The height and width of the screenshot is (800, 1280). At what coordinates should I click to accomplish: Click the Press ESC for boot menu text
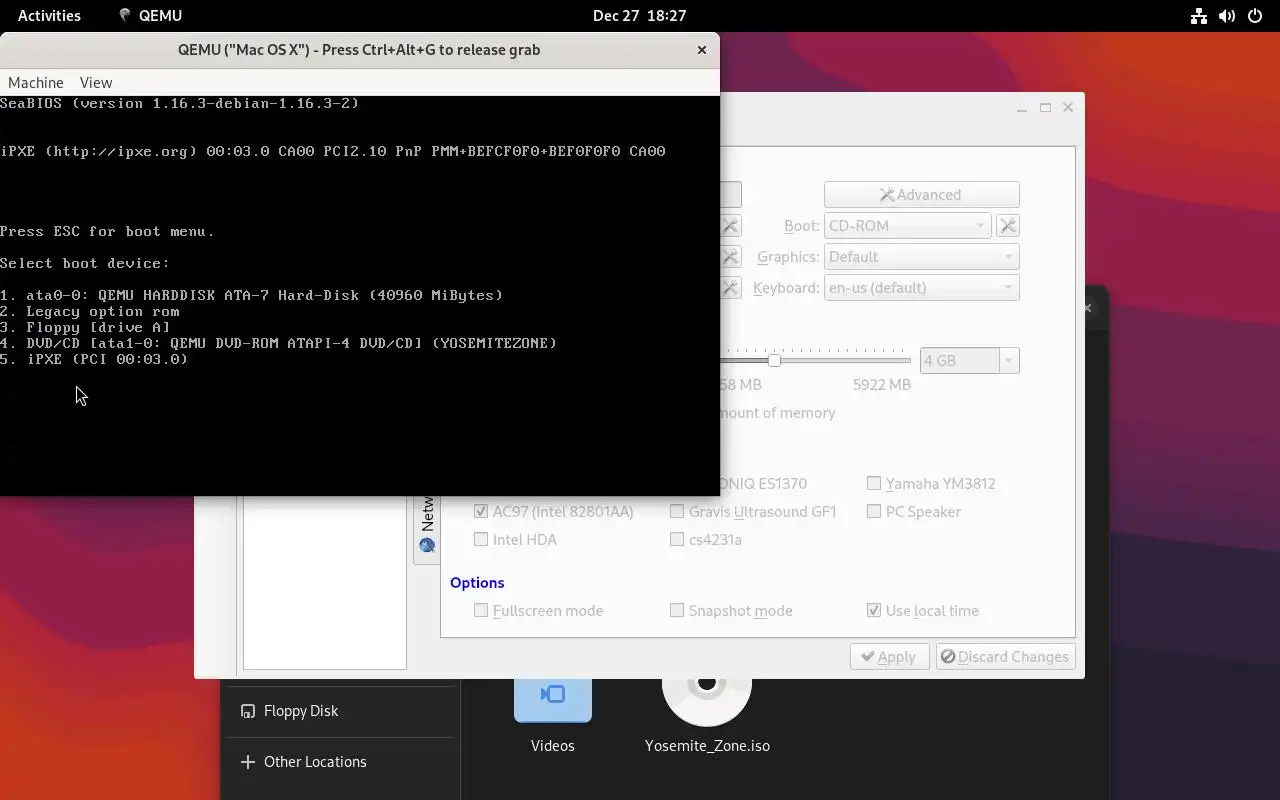tap(107, 231)
